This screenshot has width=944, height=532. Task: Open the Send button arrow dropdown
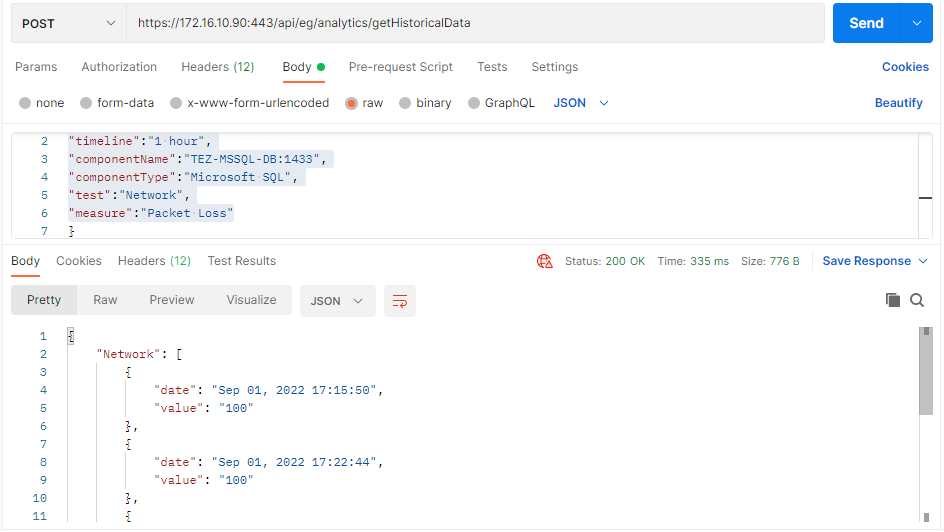point(916,23)
